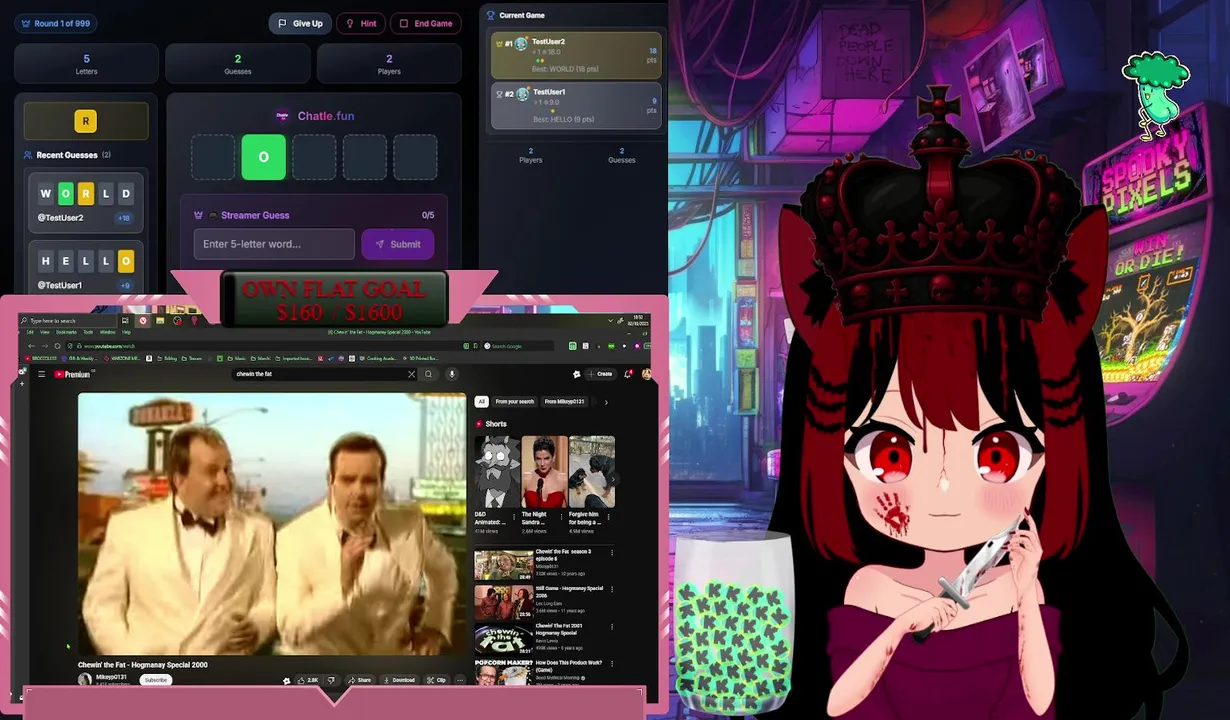End the current Chatle game

tap(426, 23)
